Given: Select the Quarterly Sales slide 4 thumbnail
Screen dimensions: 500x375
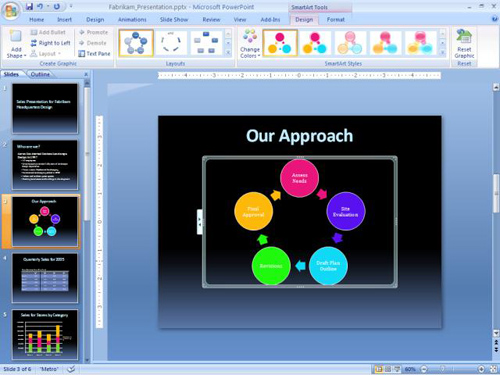Looking at the screenshot, I should tap(45, 278).
